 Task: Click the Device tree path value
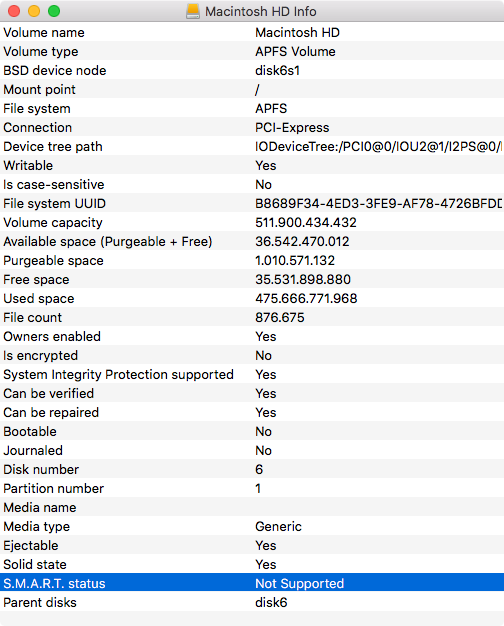379,147
